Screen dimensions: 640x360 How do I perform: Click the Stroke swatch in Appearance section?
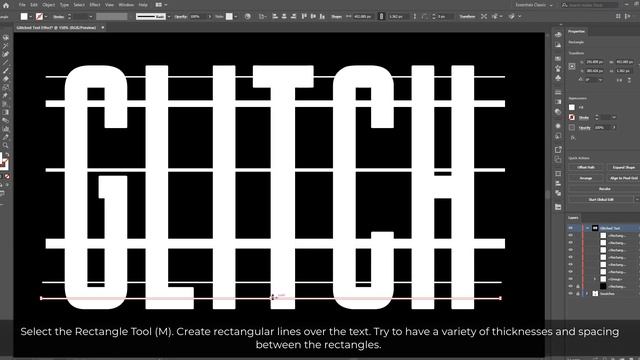coord(572,118)
